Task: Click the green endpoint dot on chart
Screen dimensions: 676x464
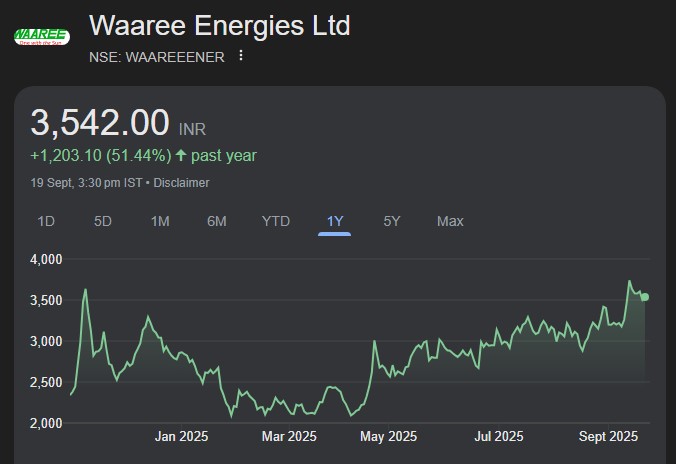Action: pos(645,297)
